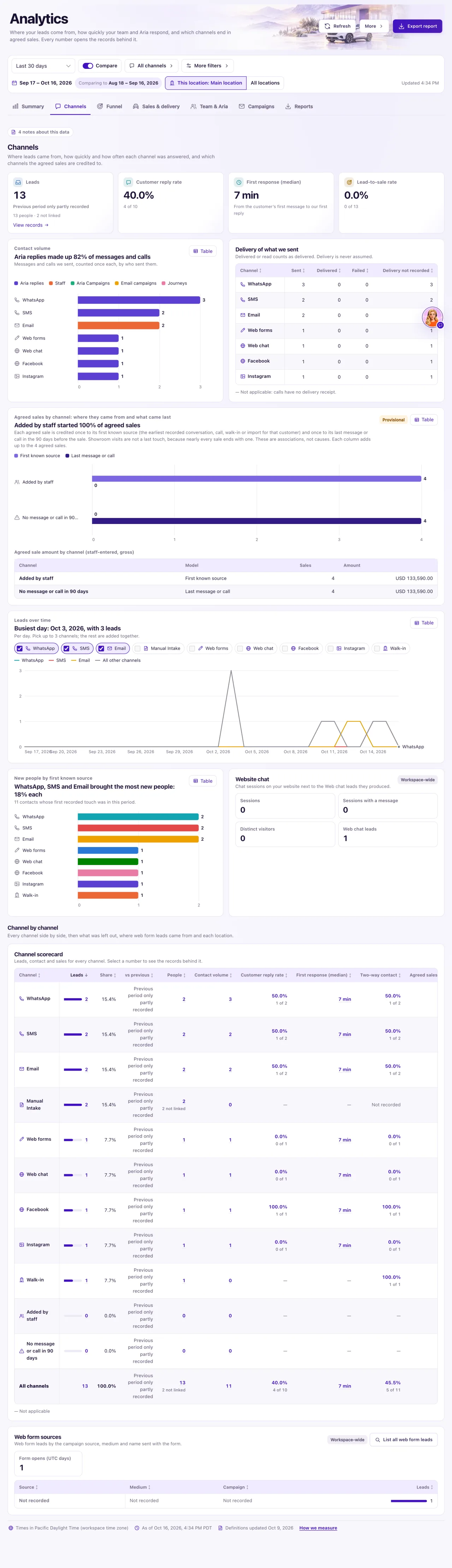452x1568 pixels.
Task: Click the WhatsApp phone icon in Contact volume chart
Action: (x=17, y=300)
